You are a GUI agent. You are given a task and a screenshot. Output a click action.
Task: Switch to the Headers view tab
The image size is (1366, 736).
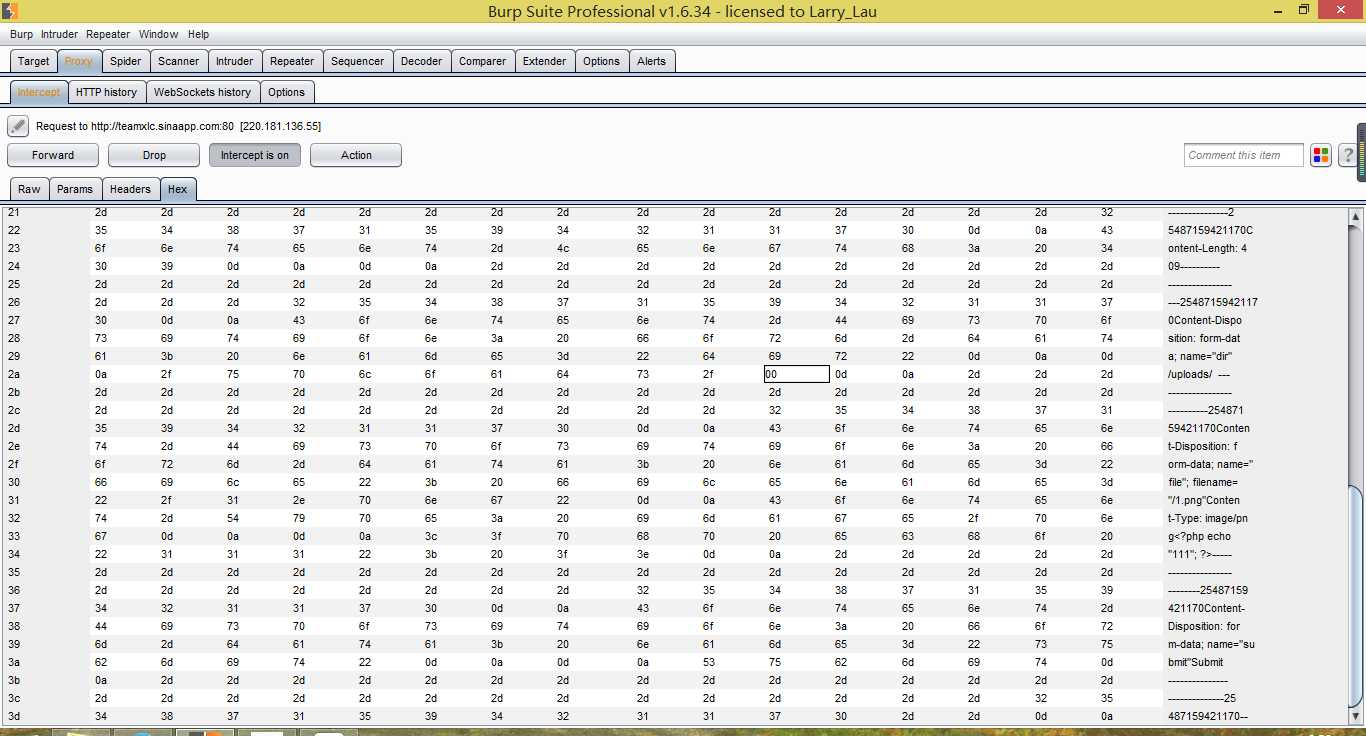pos(130,189)
